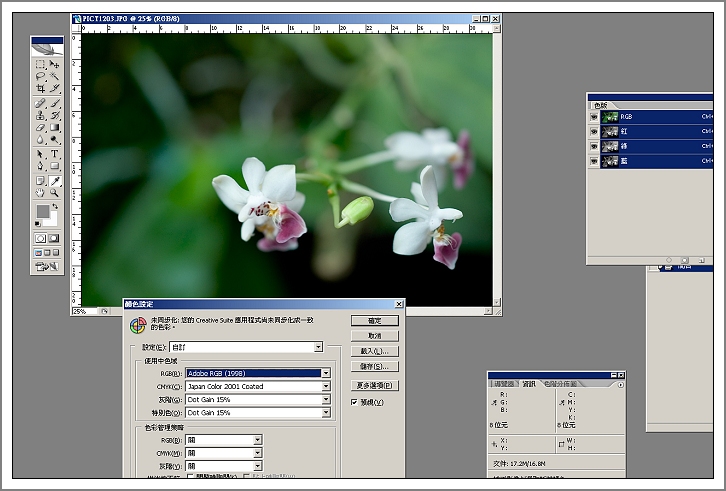Select the 藍 (Blue) channel thumbnail
The width and height of the screenshot is (726, 491).
(608, 160)
